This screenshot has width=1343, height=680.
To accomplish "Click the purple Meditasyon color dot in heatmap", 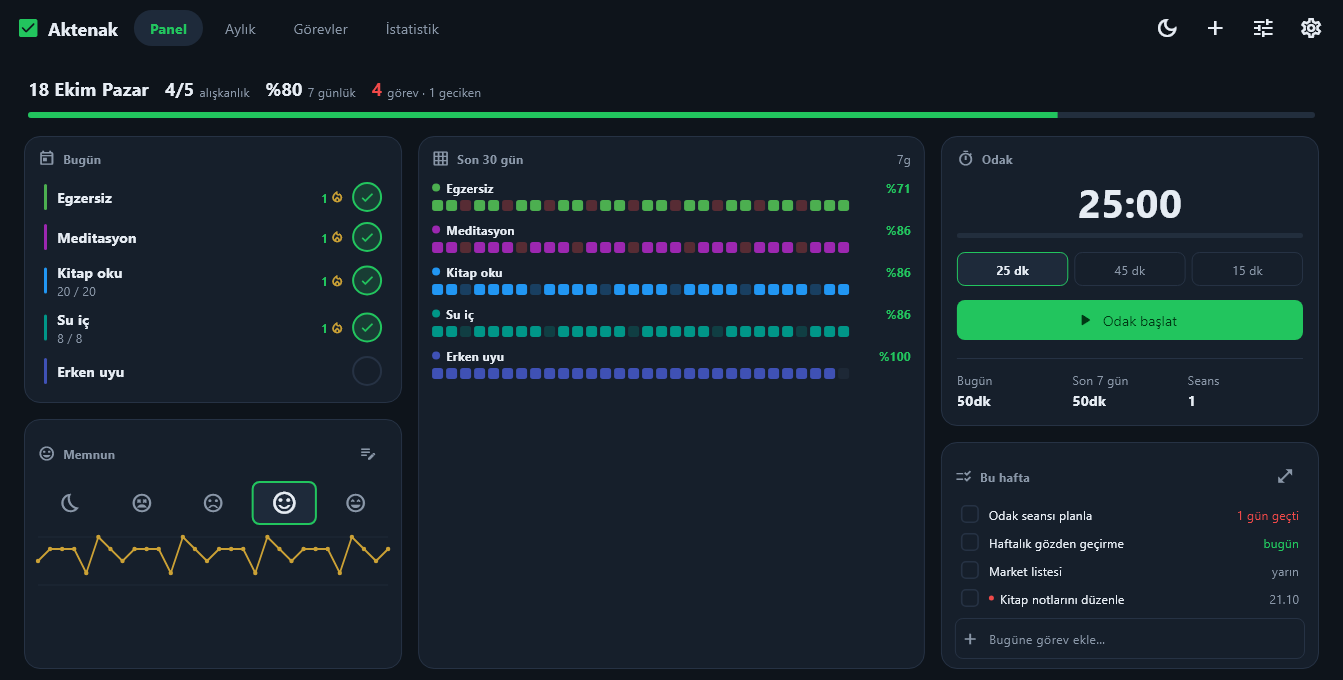I will point(436,229).
